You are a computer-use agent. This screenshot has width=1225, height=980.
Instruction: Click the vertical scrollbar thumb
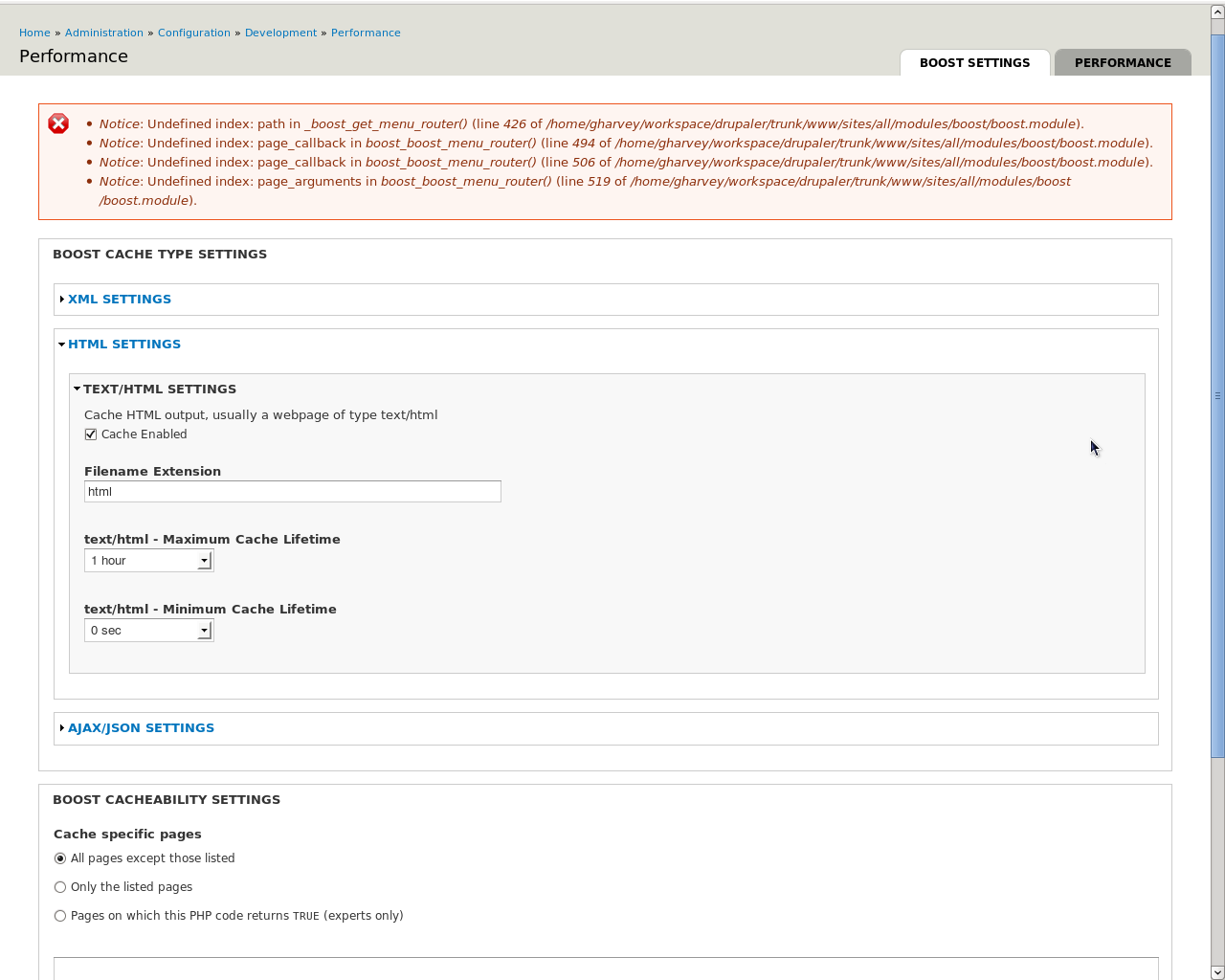pyautogui.click(x=1217, y=395)
